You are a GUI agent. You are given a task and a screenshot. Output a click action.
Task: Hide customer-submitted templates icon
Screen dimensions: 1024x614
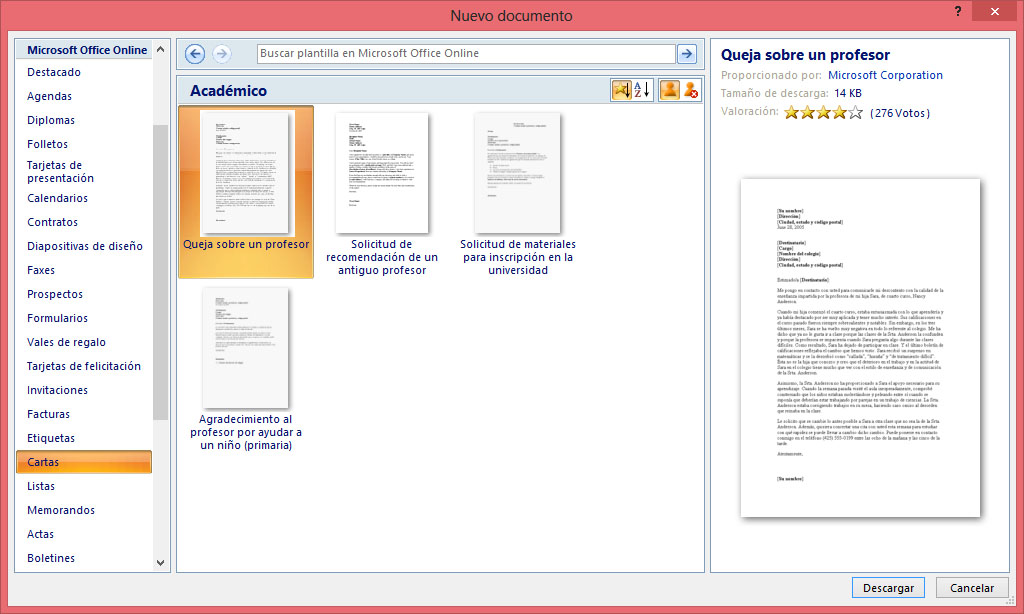tap(691, 90)
